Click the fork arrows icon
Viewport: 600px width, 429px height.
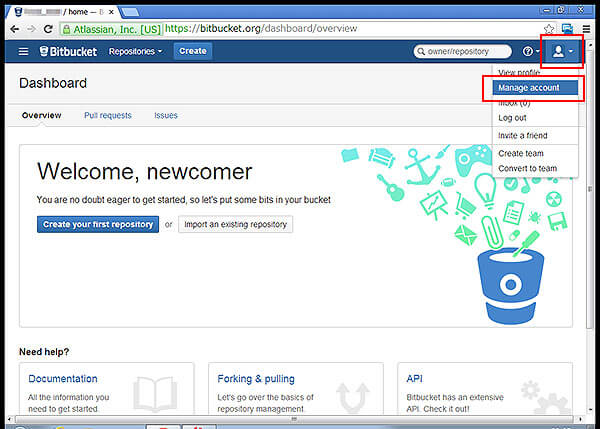click(x=353, y=398)
